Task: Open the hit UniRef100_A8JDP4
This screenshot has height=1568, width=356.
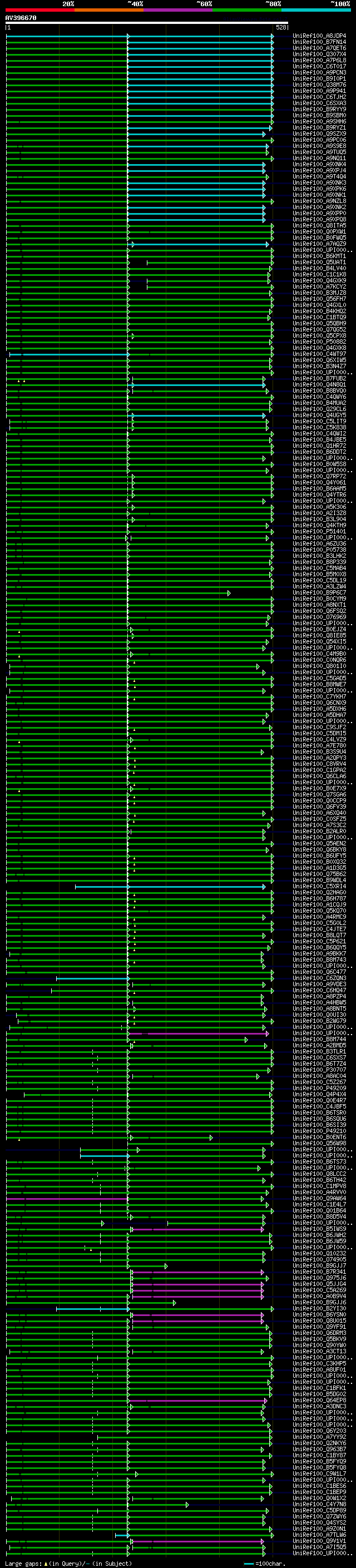Action: (x=319, y=36)
